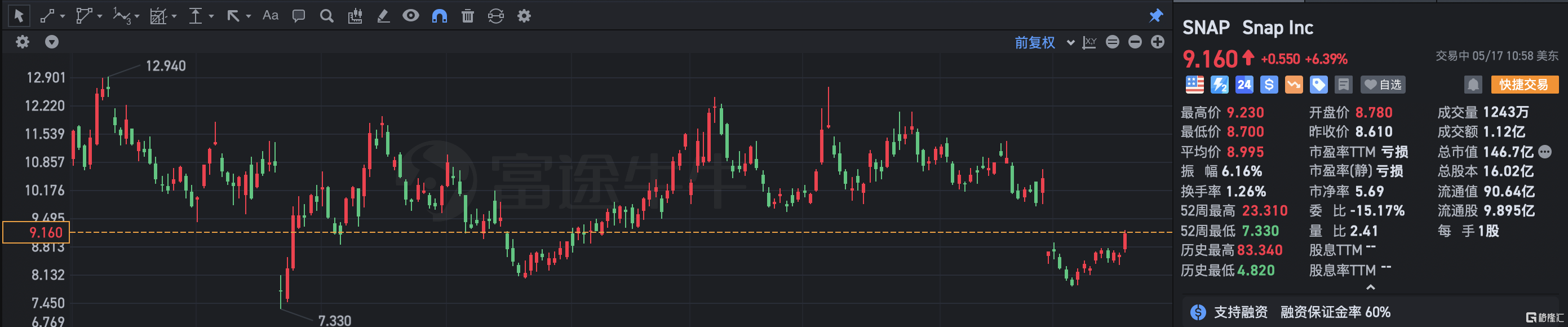Select the speech bubble comment tool
Screen dimensions: 1568x327
pos(298,16)
